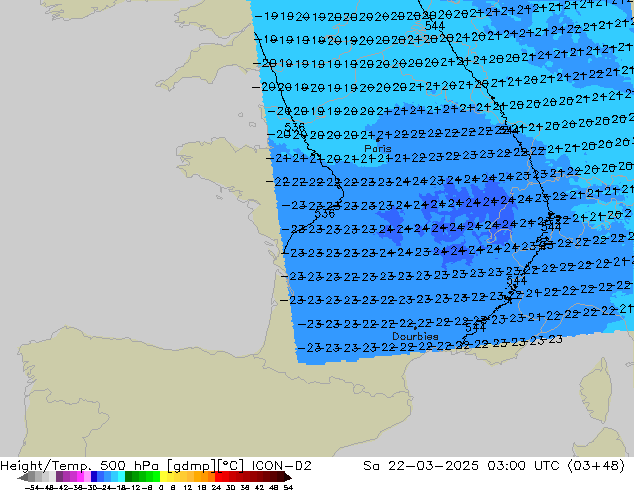
Task: Click the Paris city marker dot
Action: click(377, 140)
